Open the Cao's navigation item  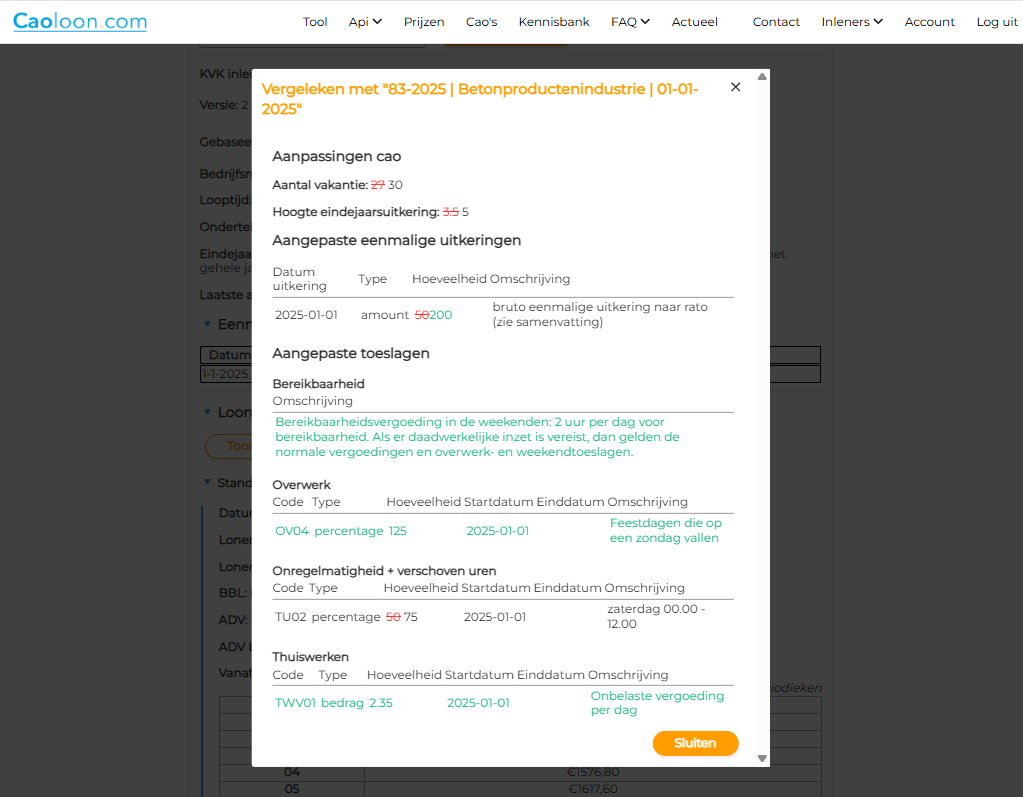[x=481, y=22]
